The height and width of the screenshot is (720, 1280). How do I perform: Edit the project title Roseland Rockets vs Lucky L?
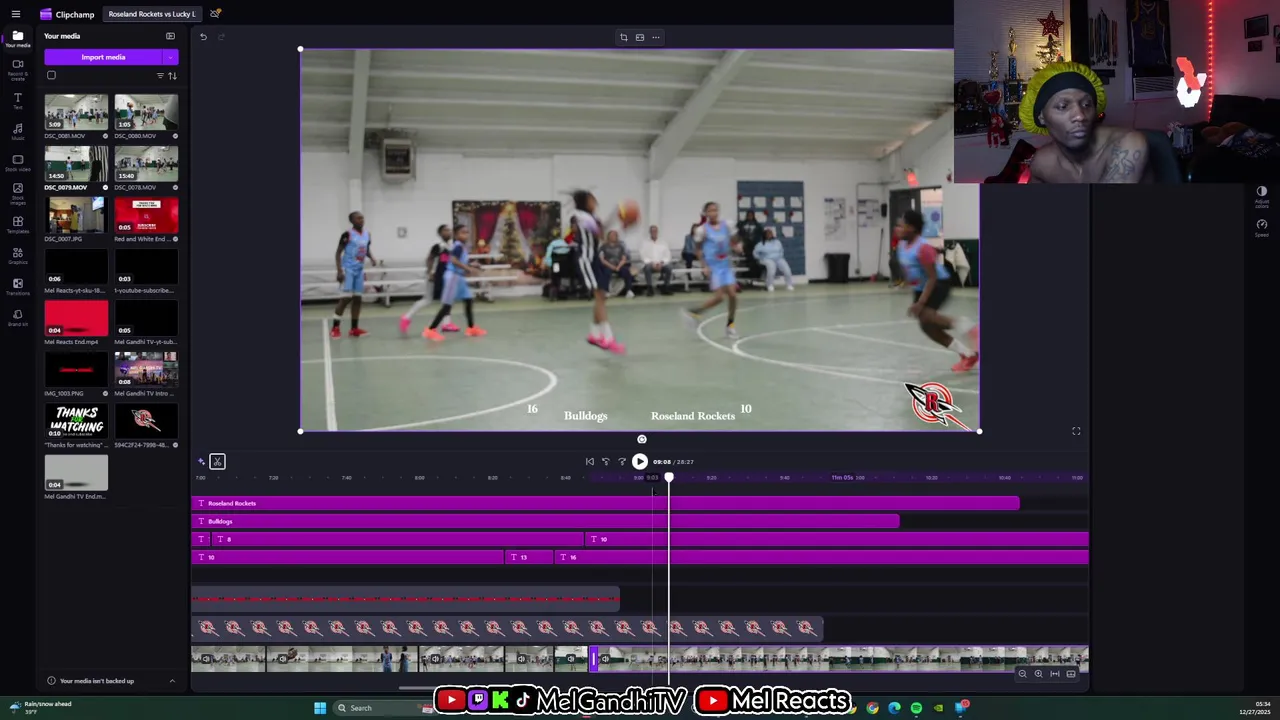coord(152,14)
